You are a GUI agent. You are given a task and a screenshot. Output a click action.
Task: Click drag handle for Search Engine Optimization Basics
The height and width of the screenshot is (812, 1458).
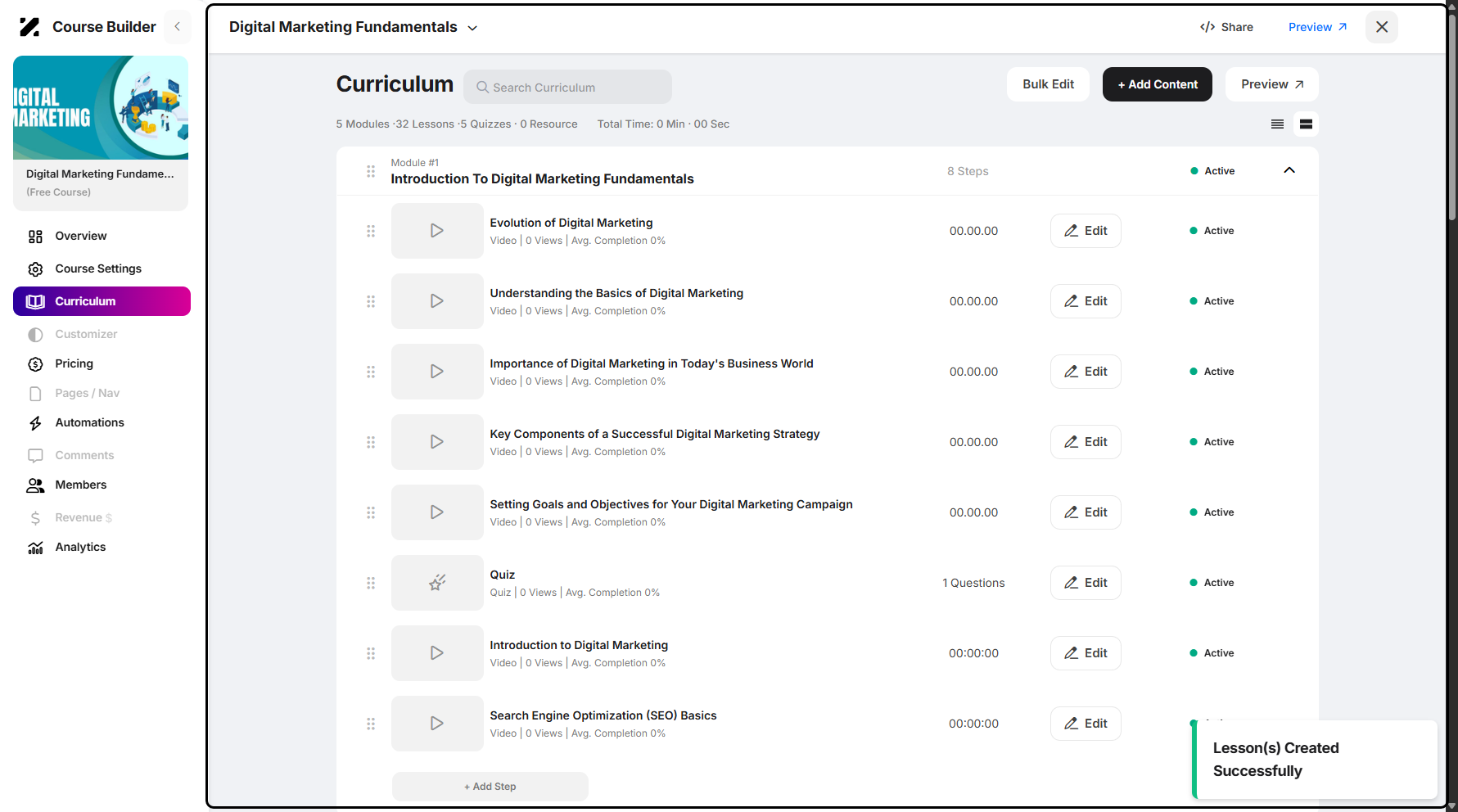pyautogui.click(x=371, y=724)
